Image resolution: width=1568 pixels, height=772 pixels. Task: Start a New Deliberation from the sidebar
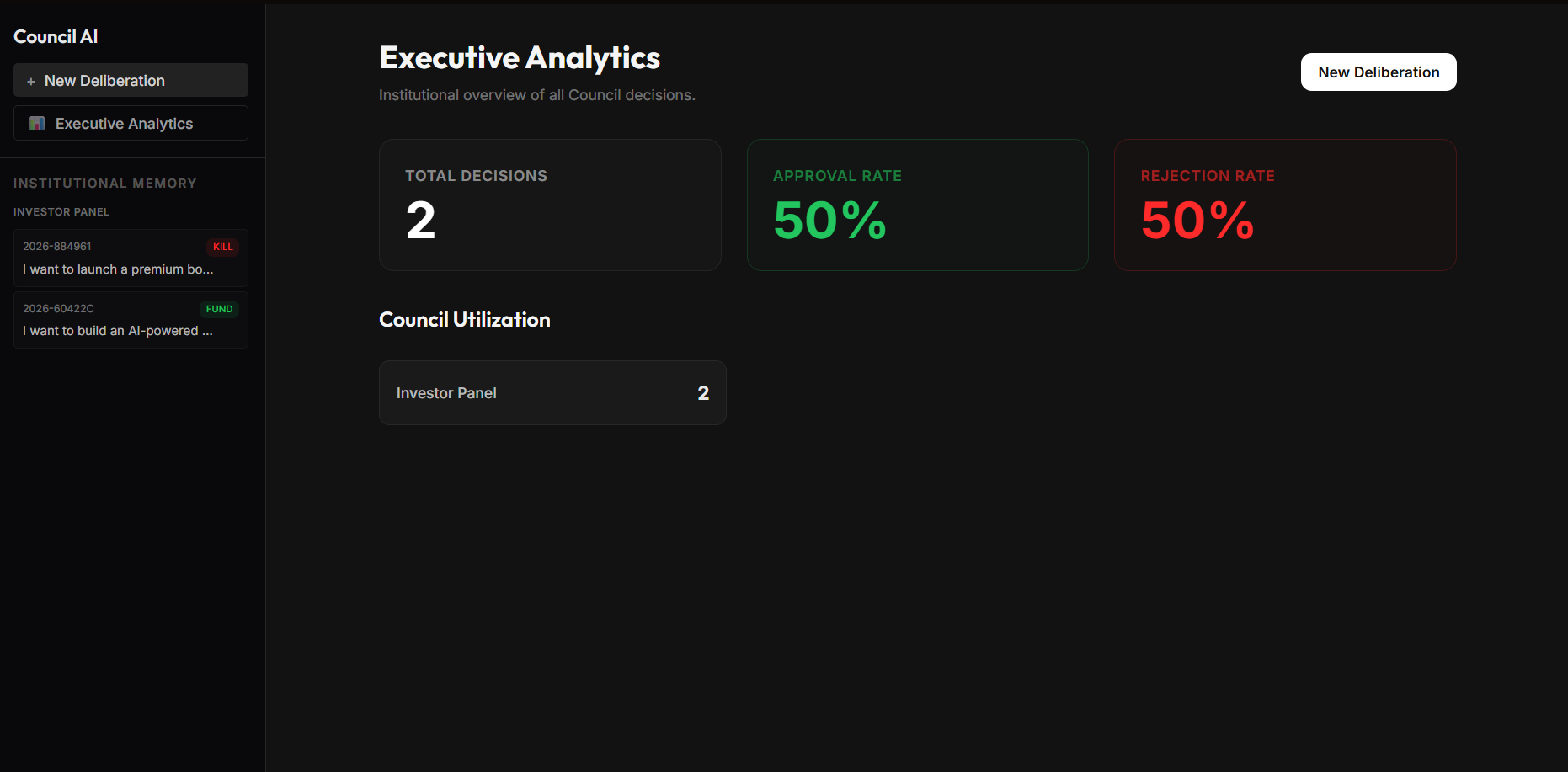tap(131, 80)
